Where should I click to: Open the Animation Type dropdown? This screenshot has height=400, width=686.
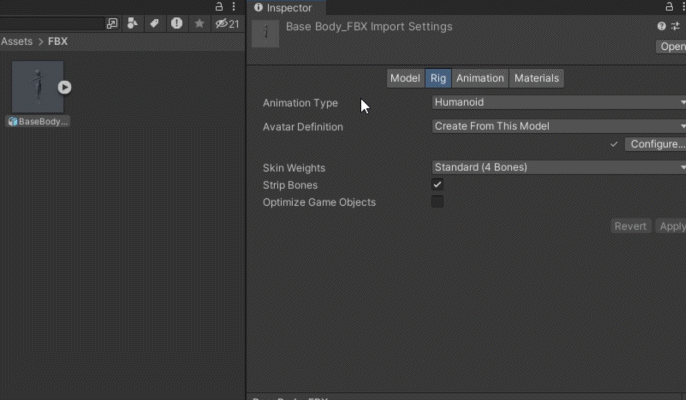pyautogui.click(x=558, y=102)
